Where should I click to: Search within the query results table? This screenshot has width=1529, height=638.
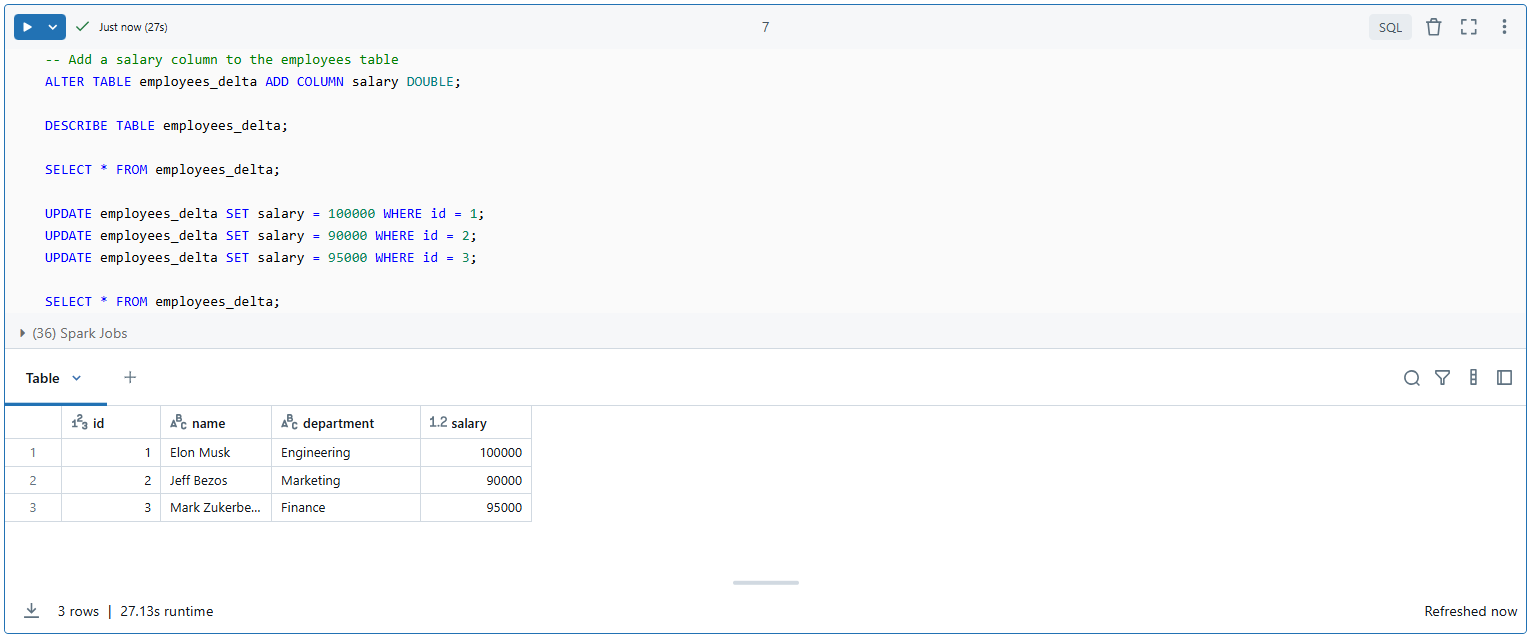pyautogui.click(x=1411, y=378)
